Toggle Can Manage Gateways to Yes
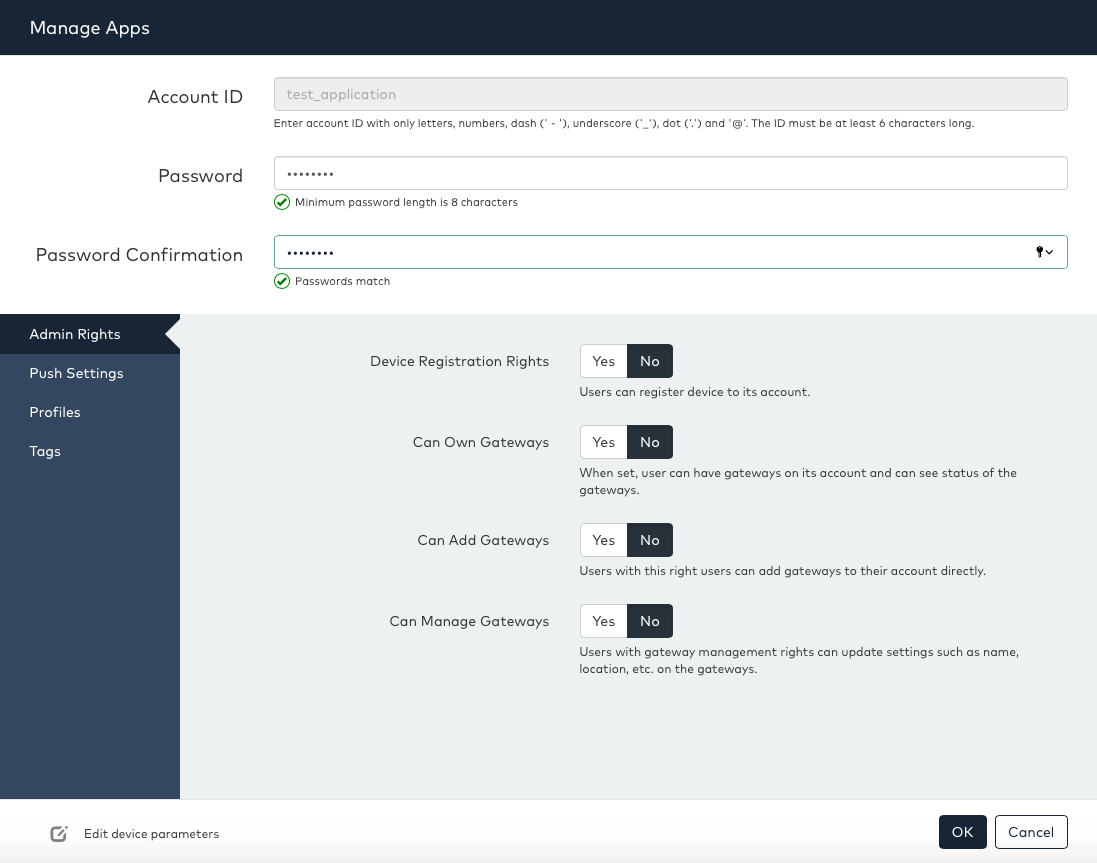This screenshot has width=1097, height=863. 603,621
